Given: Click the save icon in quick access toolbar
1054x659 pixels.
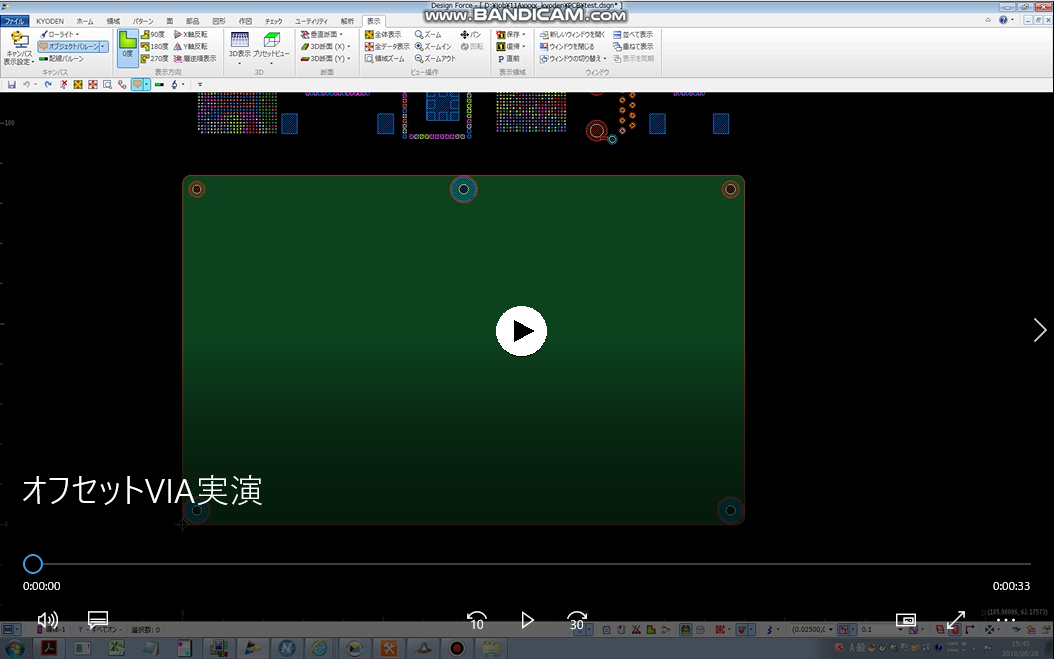Looking at the screenshot, I should 11,85.
